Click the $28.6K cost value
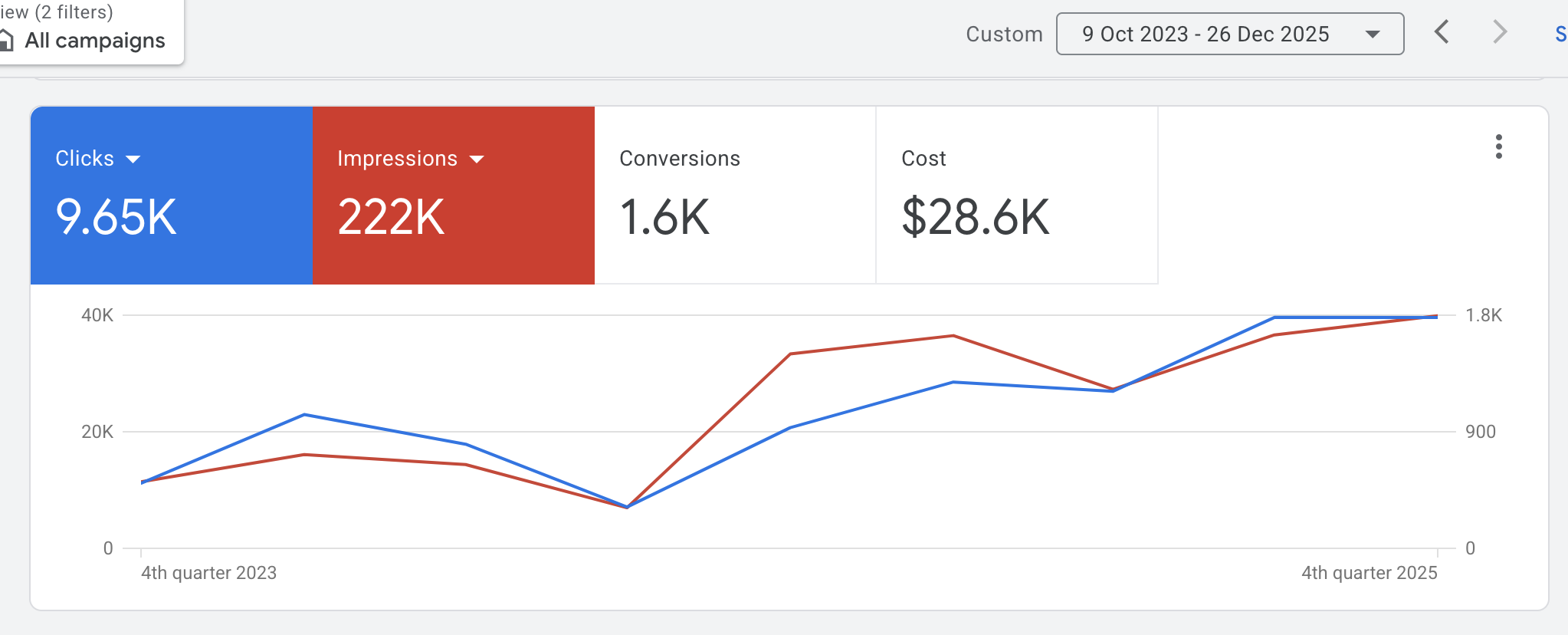 [975, 217]
